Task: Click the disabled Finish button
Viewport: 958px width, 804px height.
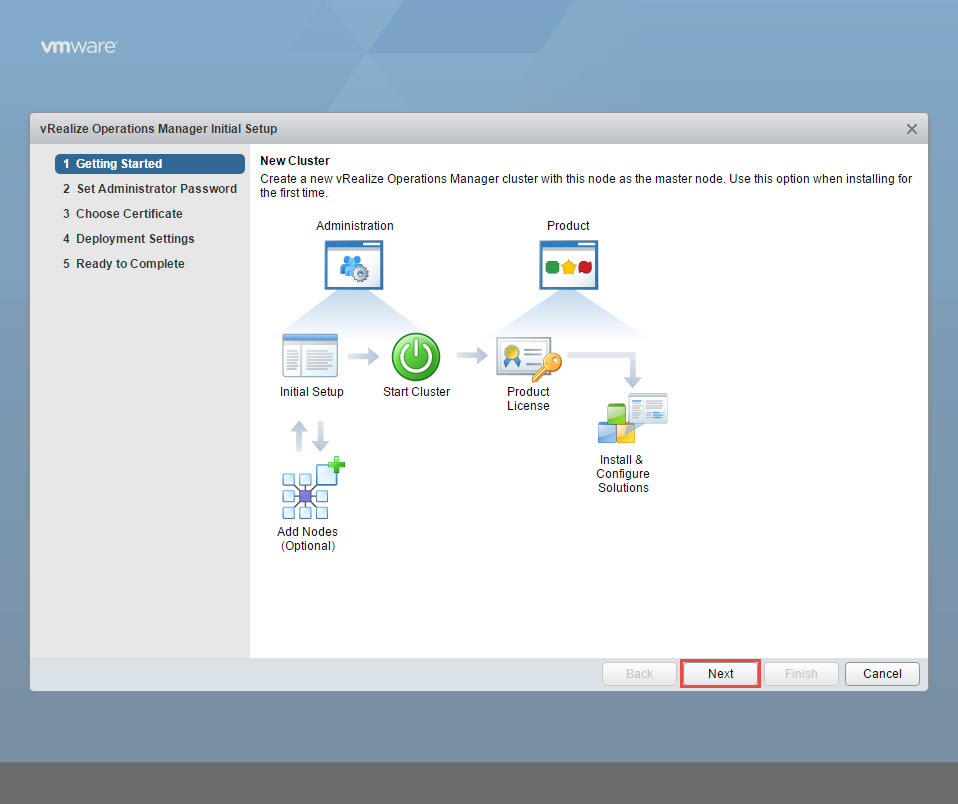Action: tap(801, 674)
